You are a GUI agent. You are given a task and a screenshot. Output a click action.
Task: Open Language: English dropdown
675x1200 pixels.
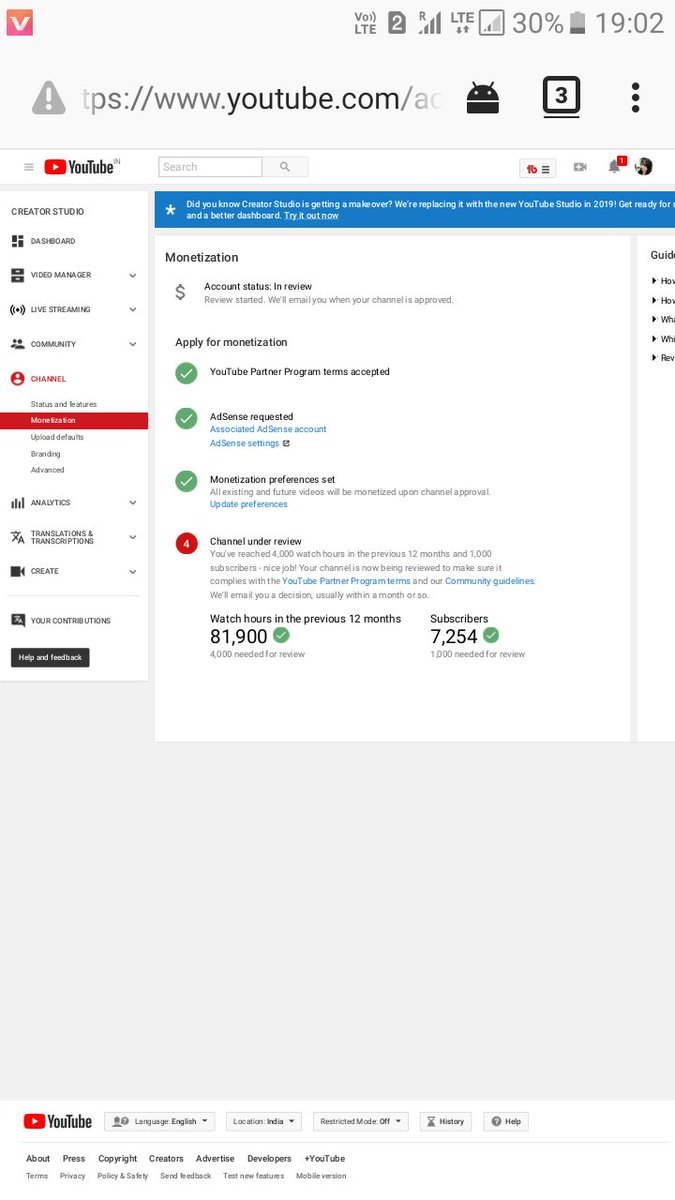(x=160, y=1121)
